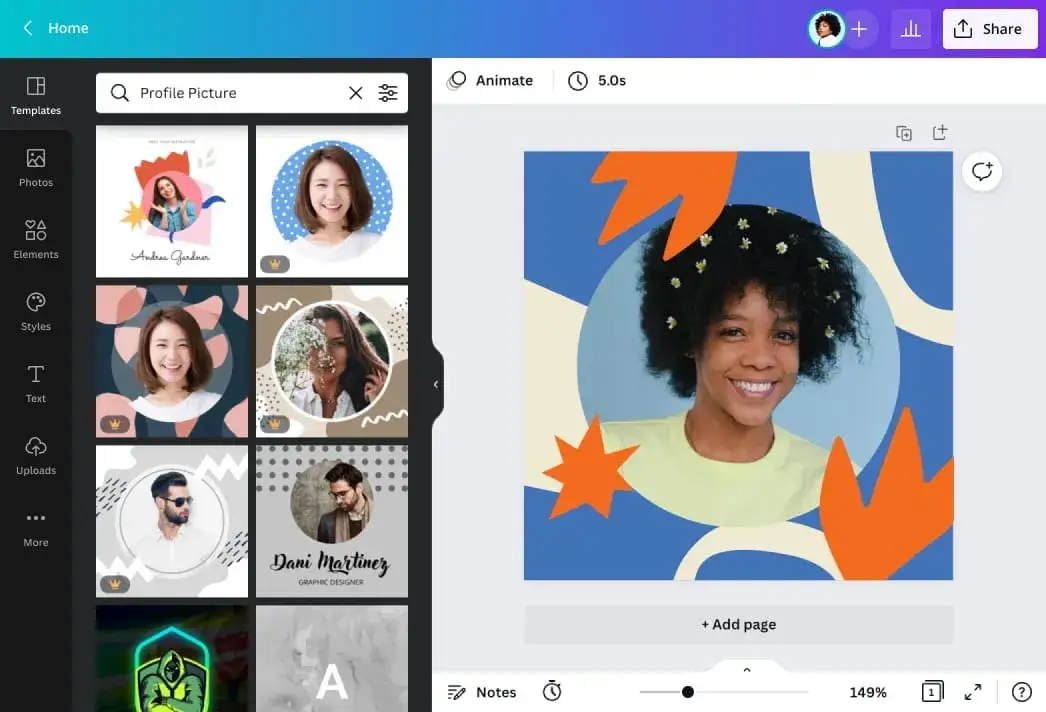Click the Share button
Screen dimensions: 1046x712
[x=989, y=29]
